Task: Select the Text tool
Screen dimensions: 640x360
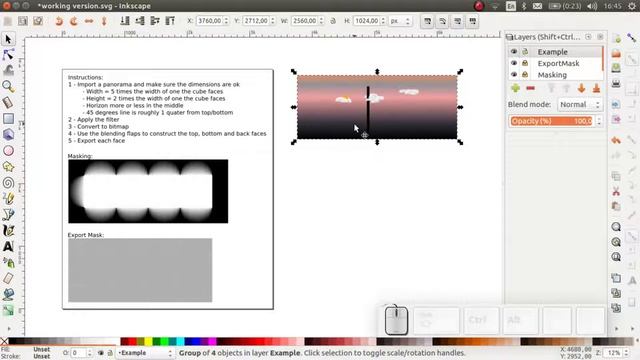Action: (x=8, y=247)
